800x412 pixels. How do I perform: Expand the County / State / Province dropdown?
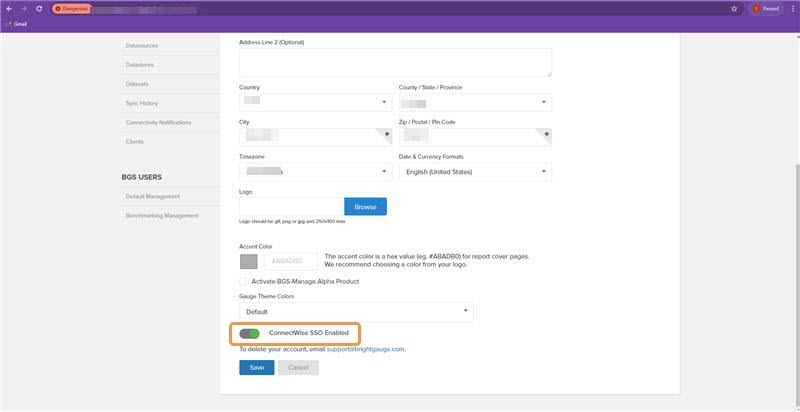475,102
